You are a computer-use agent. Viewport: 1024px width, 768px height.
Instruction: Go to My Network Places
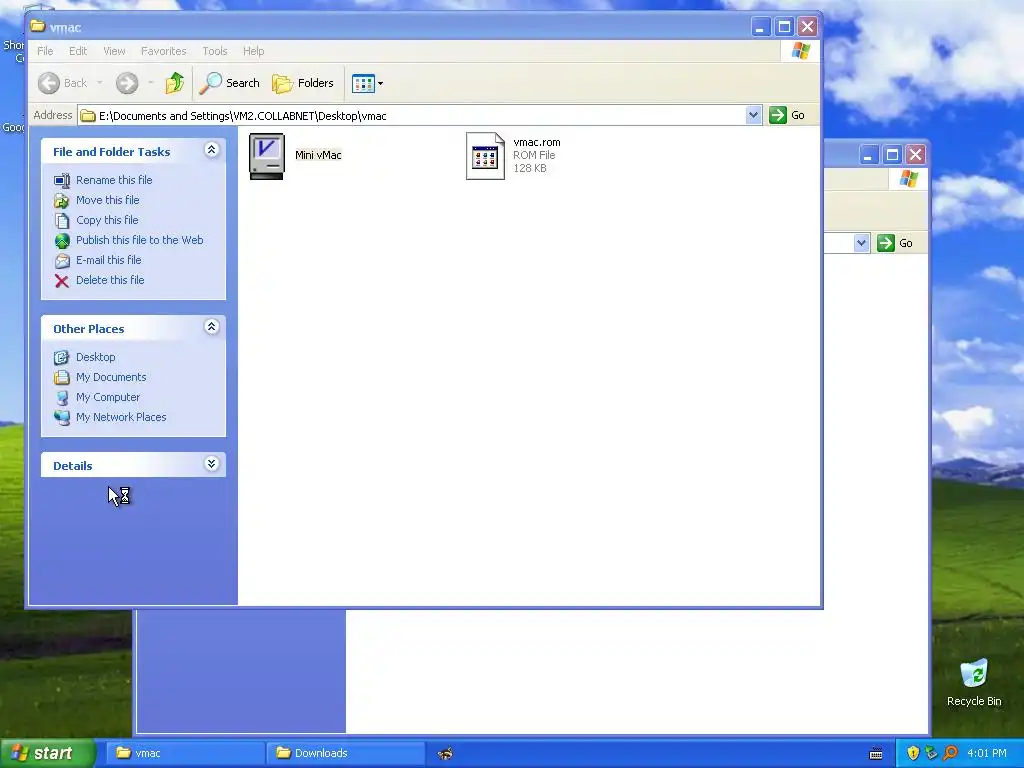pyautogui.click(x=121, y=417)
